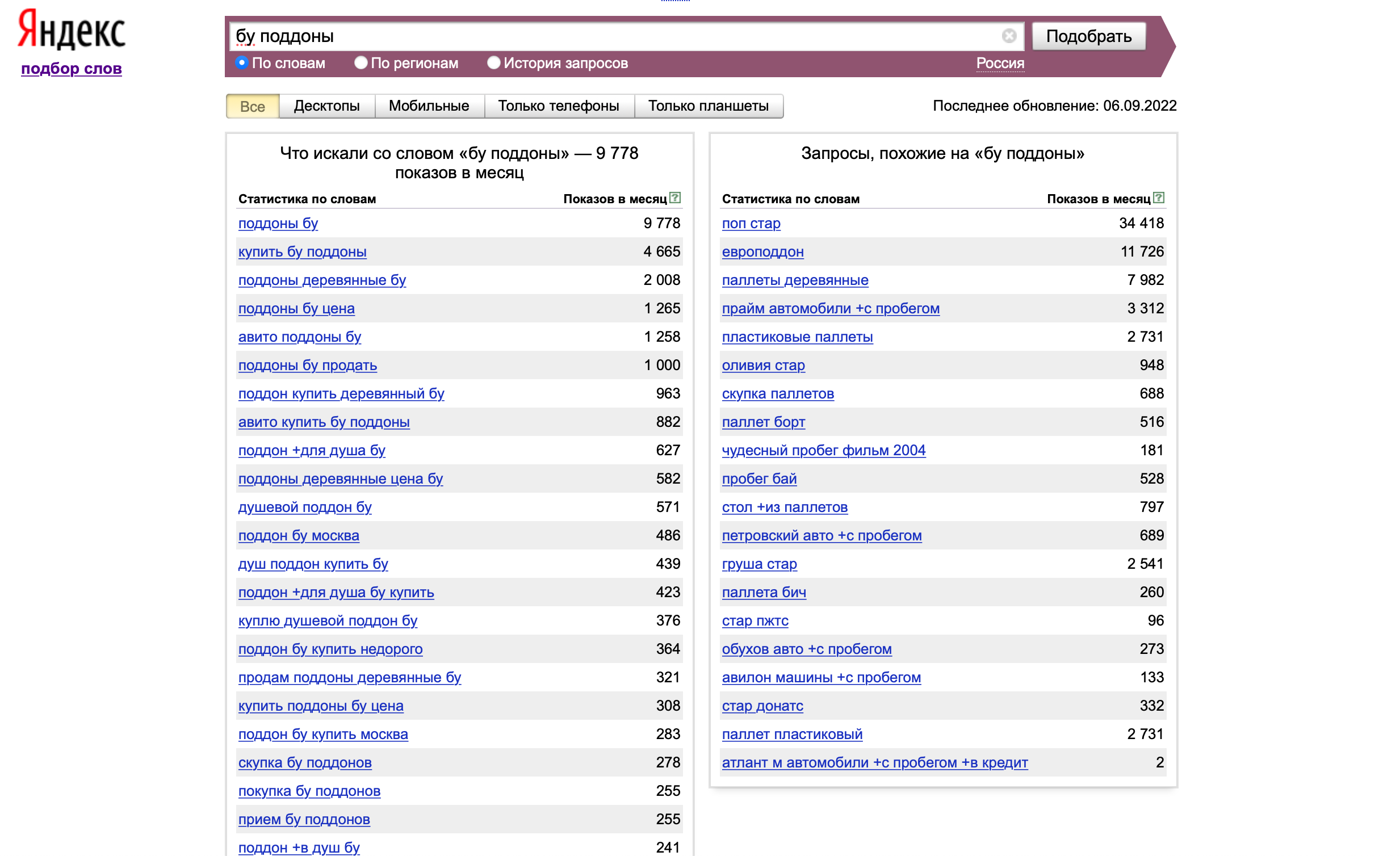Screen dimensions: 1400x856
Task: Open the 'душ поддон купить бу' link
Action: (313, 564)
